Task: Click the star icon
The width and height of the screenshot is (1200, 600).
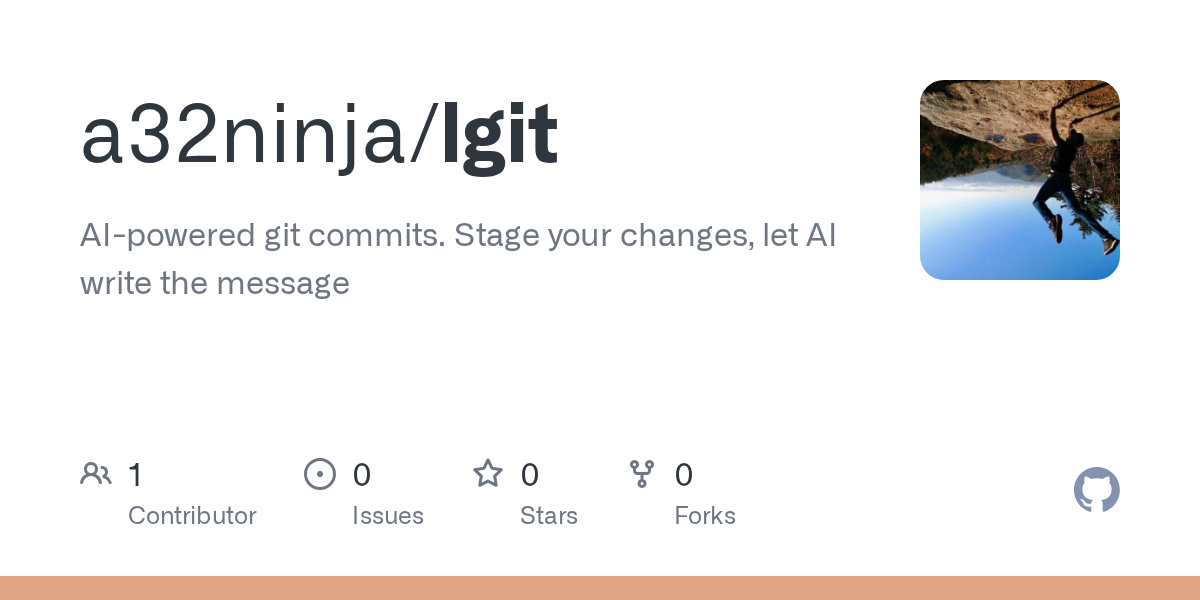Action: 488,474
